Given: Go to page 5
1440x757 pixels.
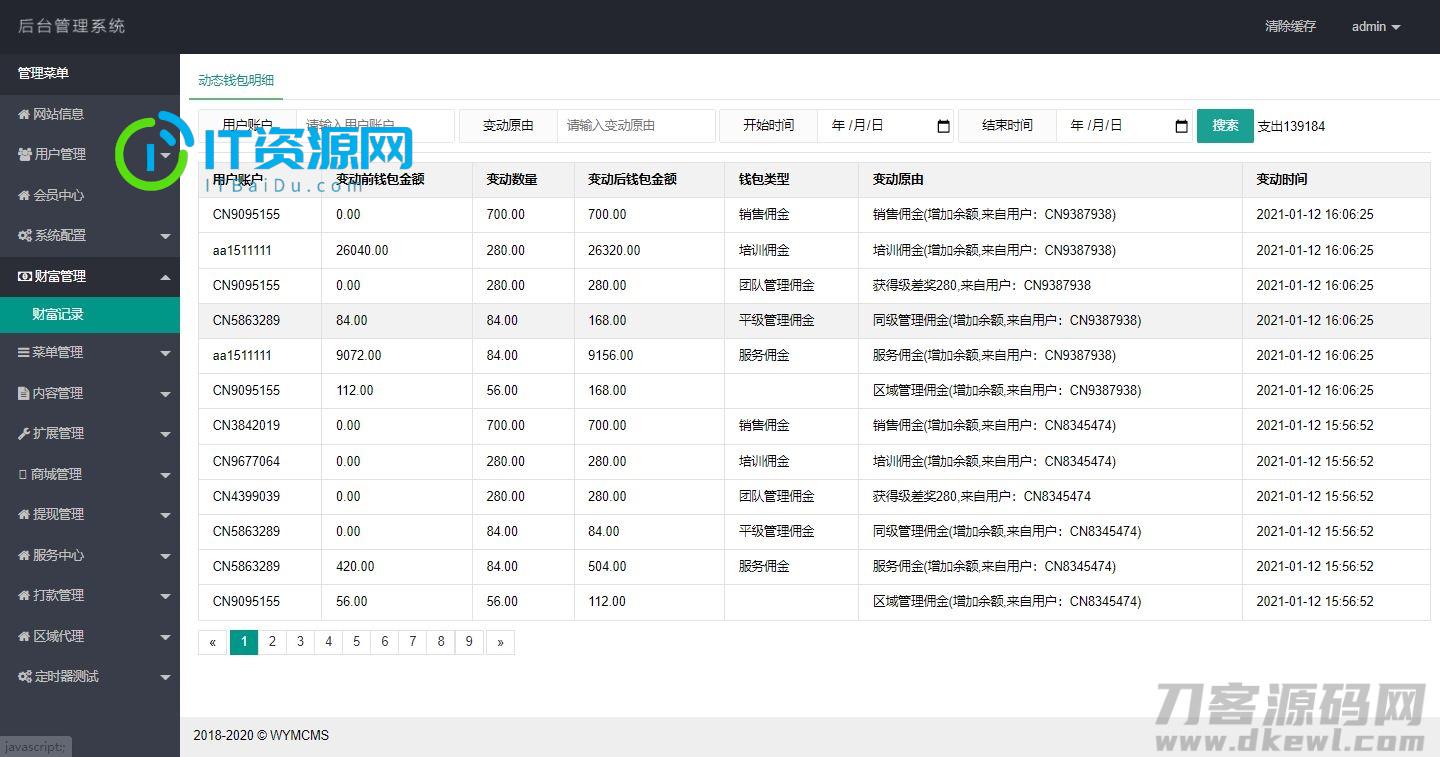Looking at the screenshot, I should click(356, 642).
